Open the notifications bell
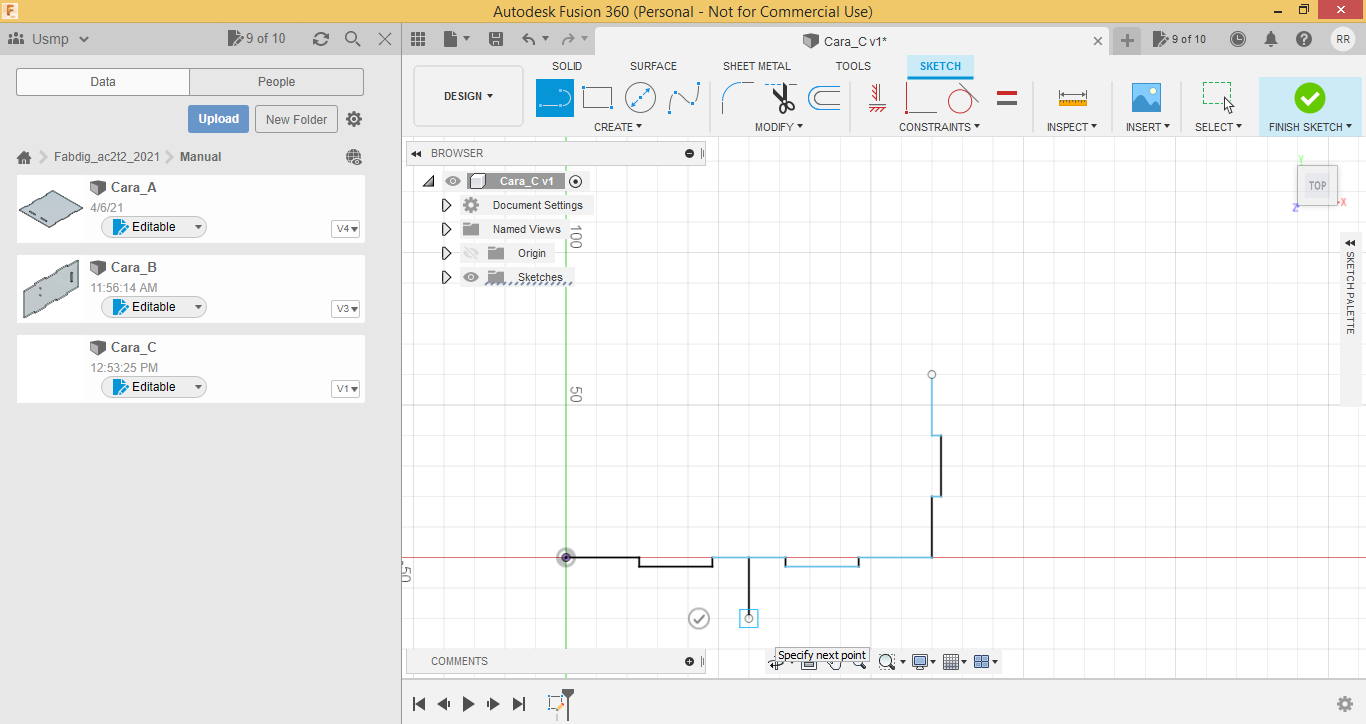The width and height of the screenshot is (1366, 724). (x=1271, y=39)
